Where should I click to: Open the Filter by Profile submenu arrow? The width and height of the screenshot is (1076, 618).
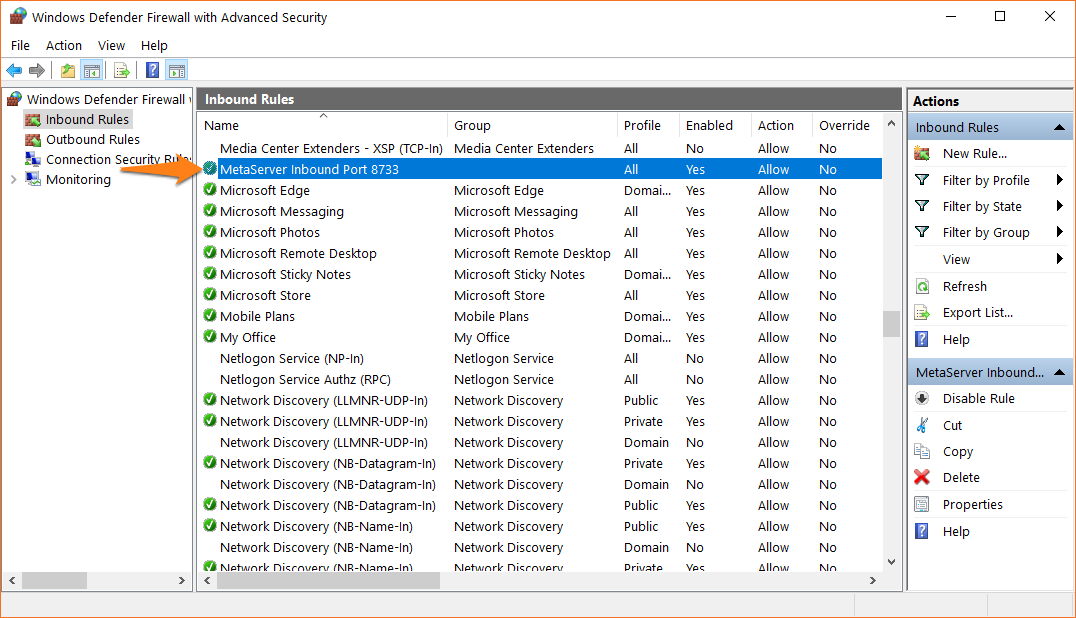point(1060,180)
